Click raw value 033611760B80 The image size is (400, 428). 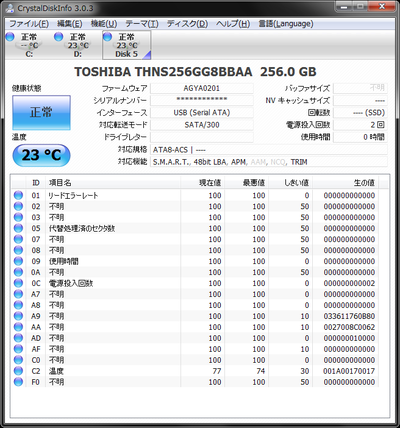pos(349,316)
